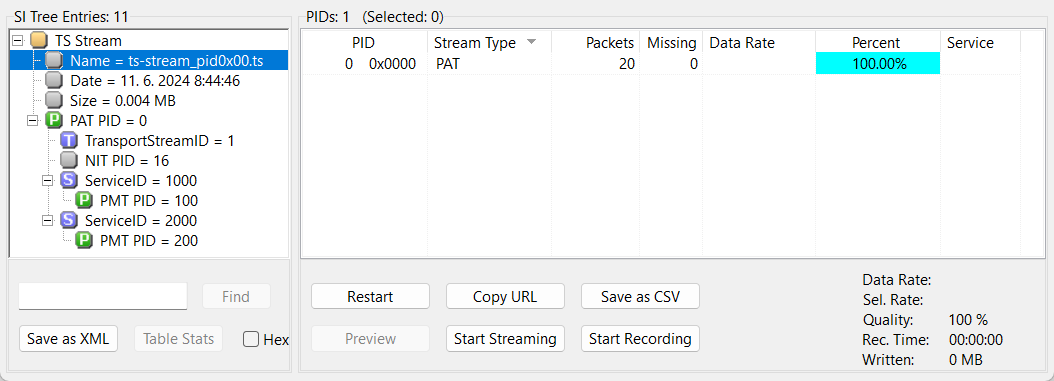Screen dimensions: 1054x381
Task: Sort by the Stream Type column header
Action: (489, 43)
